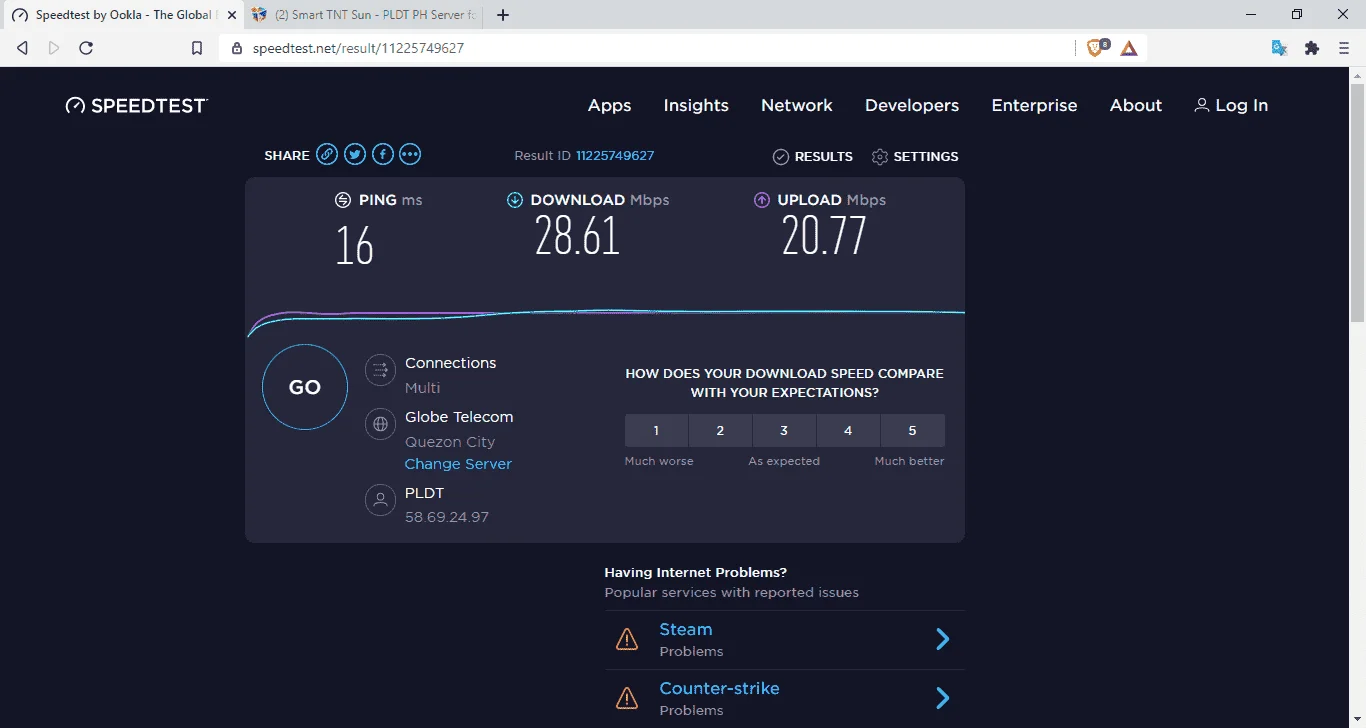Open the Enterprise menu

pyautogui.click(x=1034, y=105)
